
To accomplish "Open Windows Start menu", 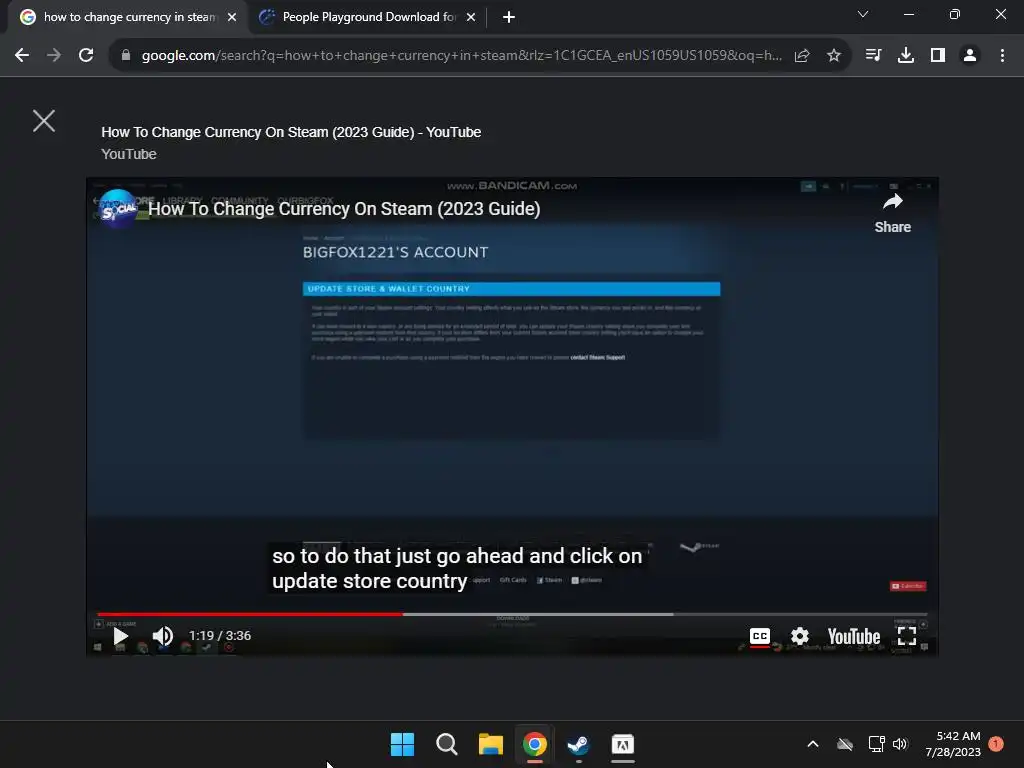I will click(402, 744).
